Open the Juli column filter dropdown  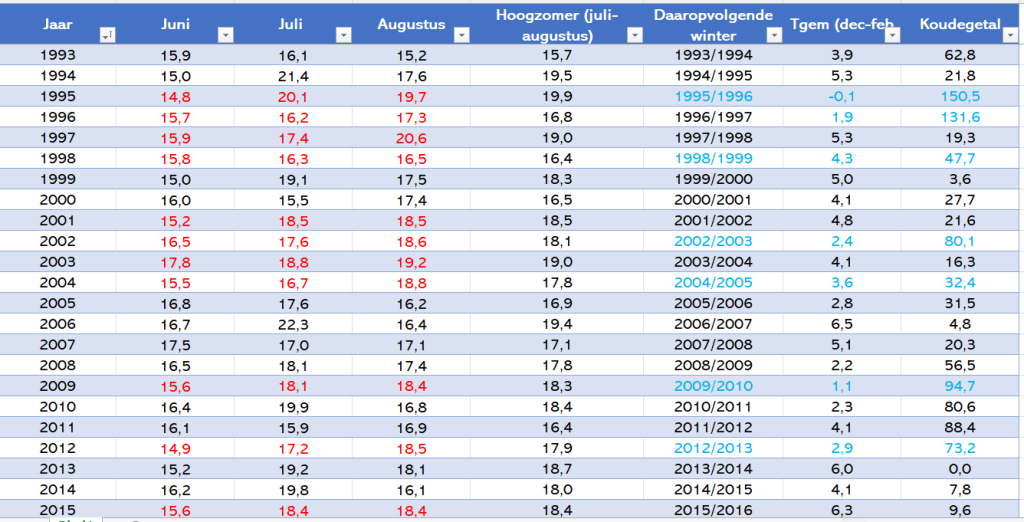[x=344, y=35]
